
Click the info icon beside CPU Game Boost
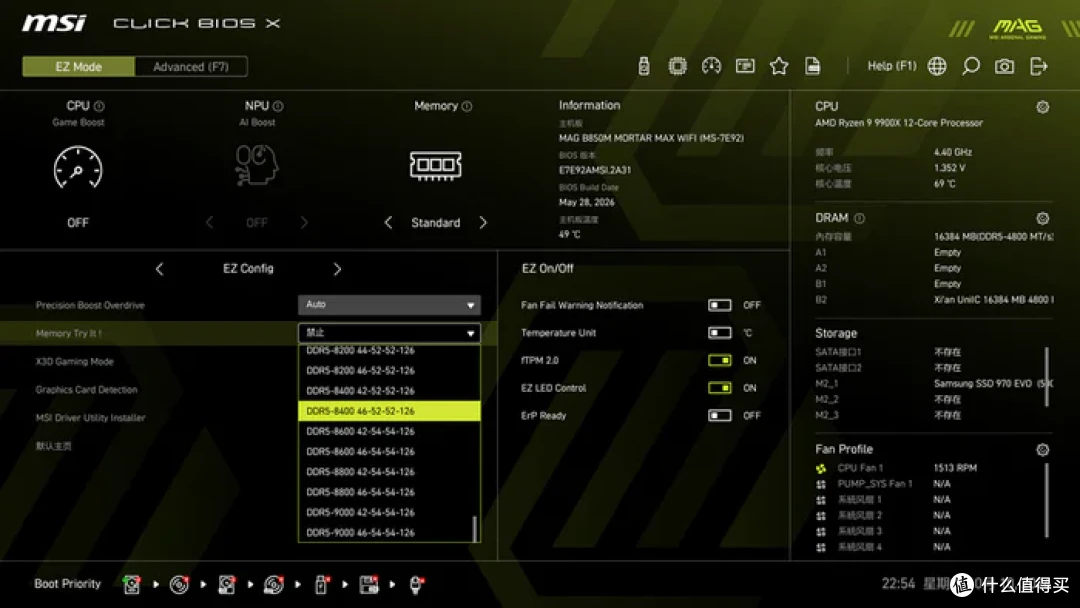99,106
